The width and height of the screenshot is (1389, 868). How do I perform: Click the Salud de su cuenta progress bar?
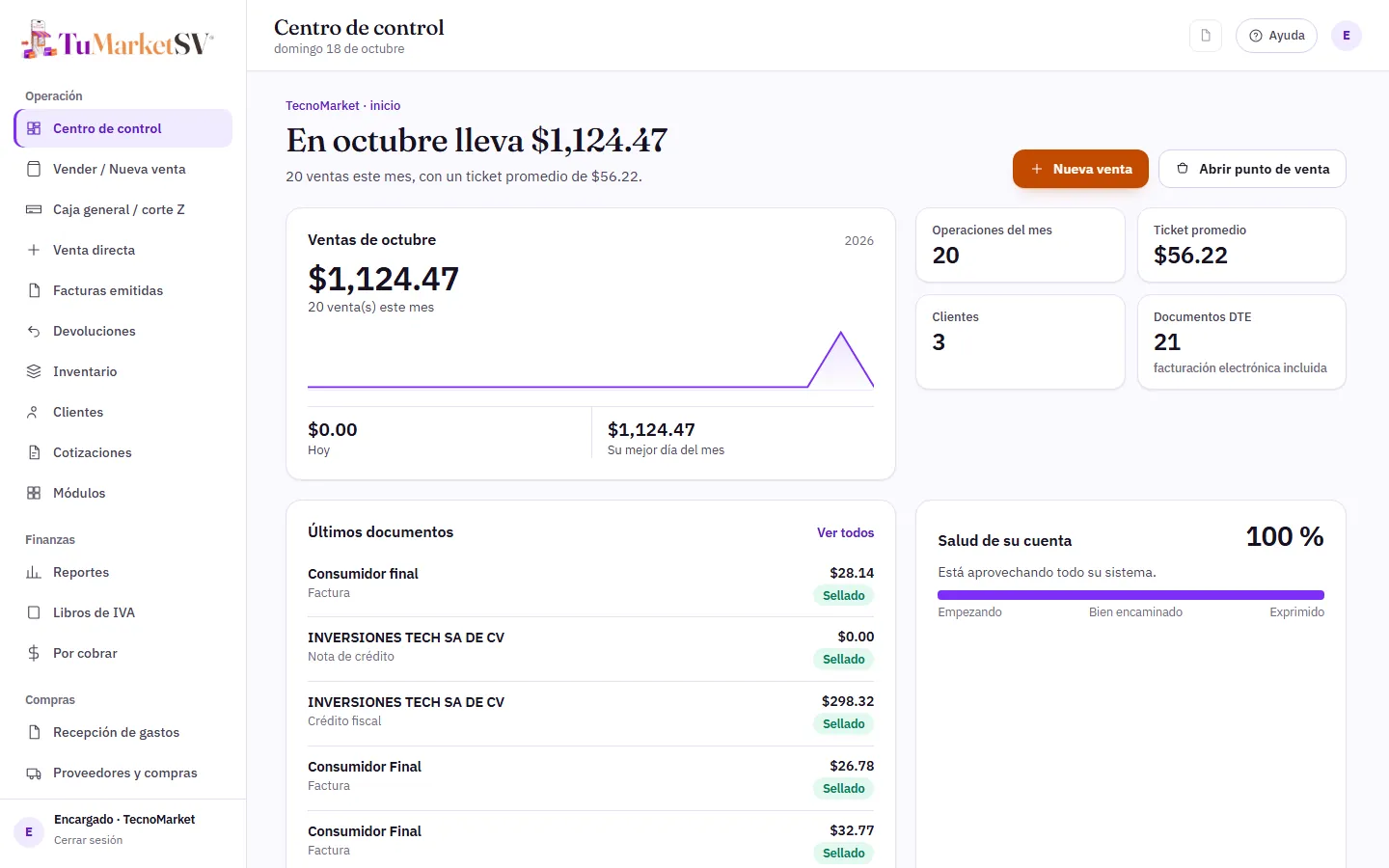[1130, 595]
